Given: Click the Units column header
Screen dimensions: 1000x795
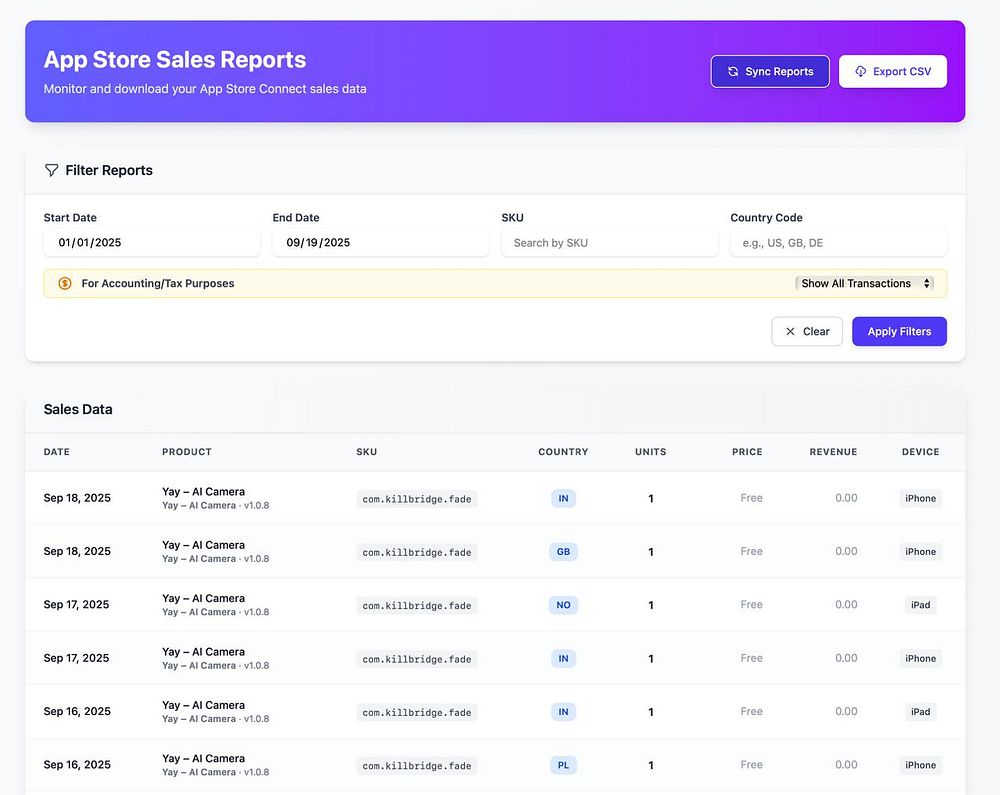Looking at the screenshot, I should pyautogui.click(x=650, y=452).
